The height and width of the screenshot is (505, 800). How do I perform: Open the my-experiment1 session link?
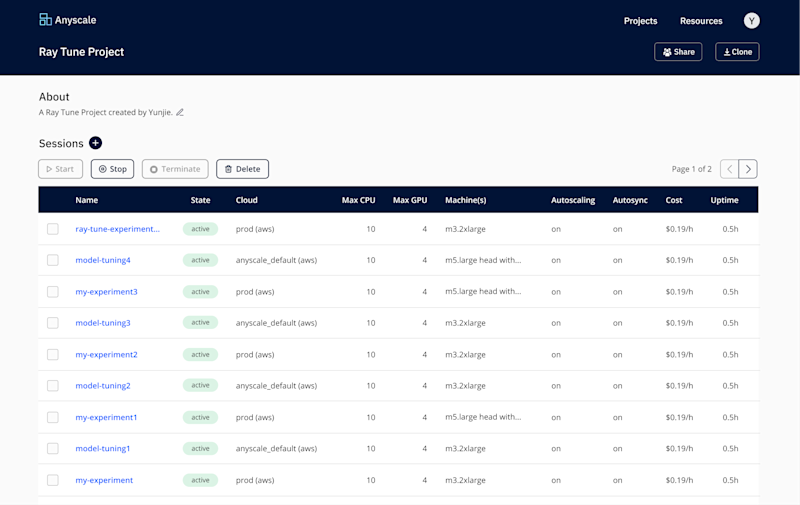coord(106,417)
